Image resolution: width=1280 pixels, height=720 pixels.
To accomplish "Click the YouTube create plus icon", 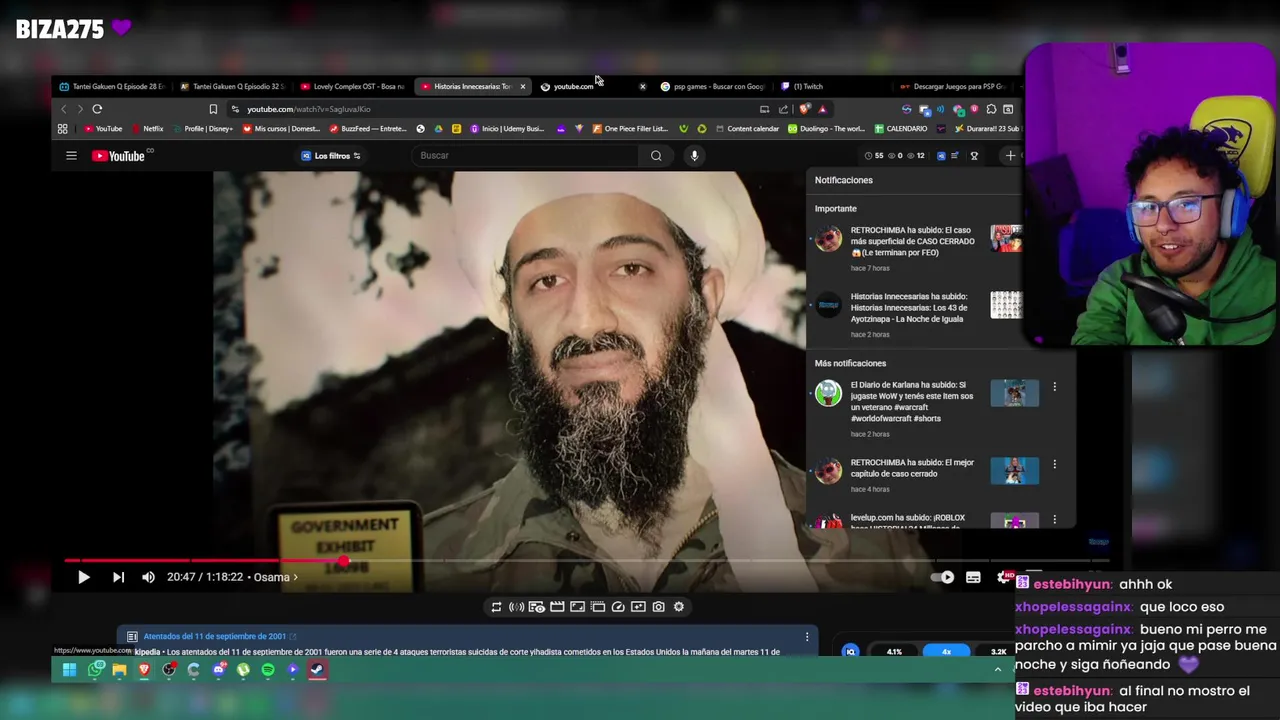I will pyautogui.click(x=1010, y=156).
